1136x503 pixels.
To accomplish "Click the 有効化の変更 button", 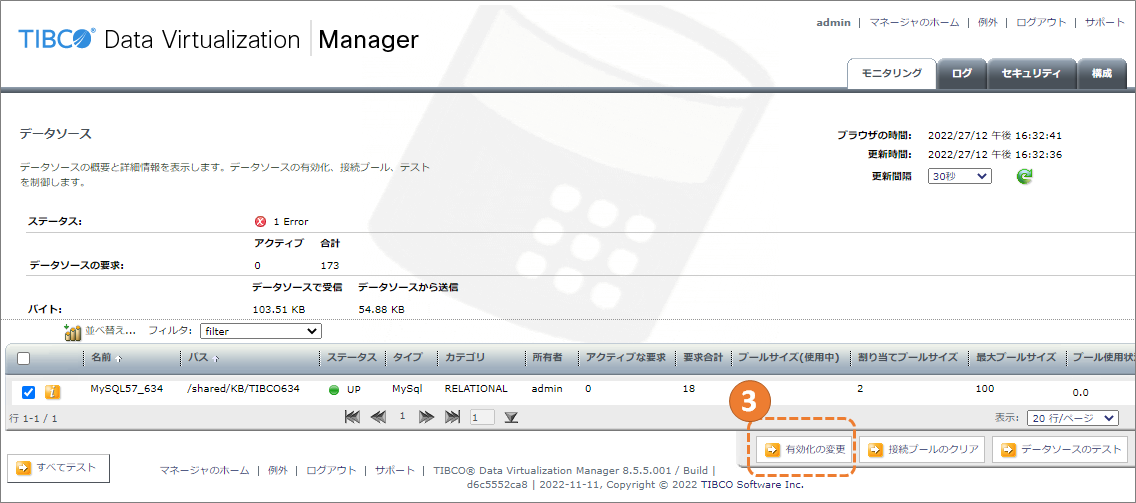I will pos(805,449).
